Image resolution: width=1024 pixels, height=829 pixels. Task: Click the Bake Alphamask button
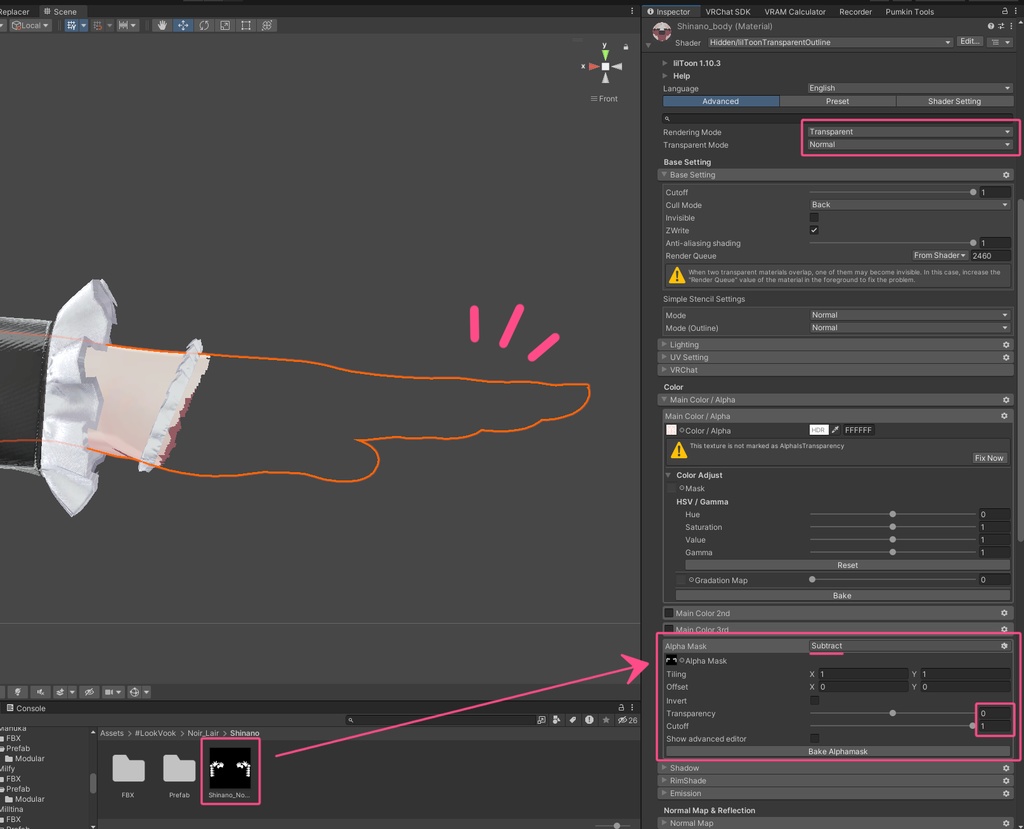[x=837, y=751]
